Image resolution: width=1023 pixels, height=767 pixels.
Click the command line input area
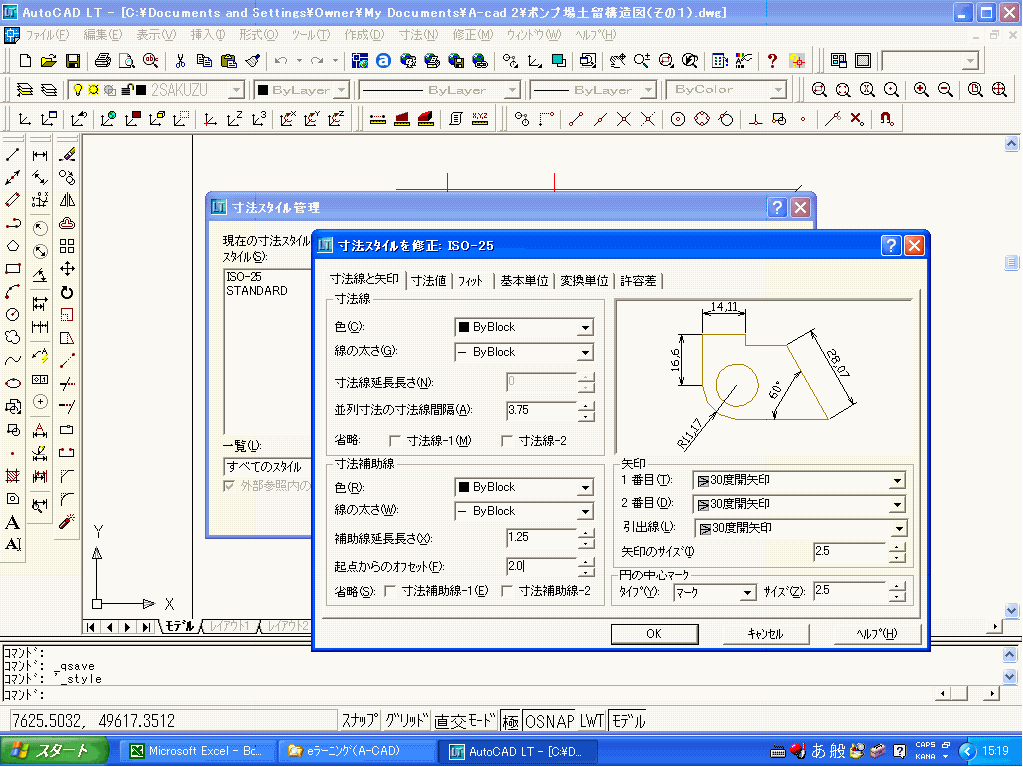pos(470,694)
